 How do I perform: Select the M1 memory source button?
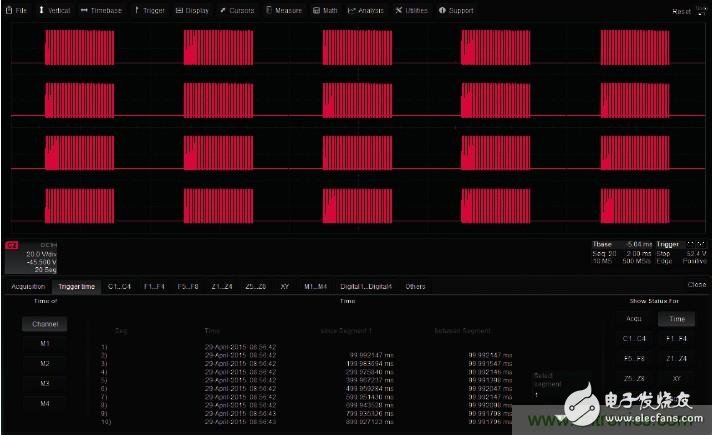click(x=45, y=344)
